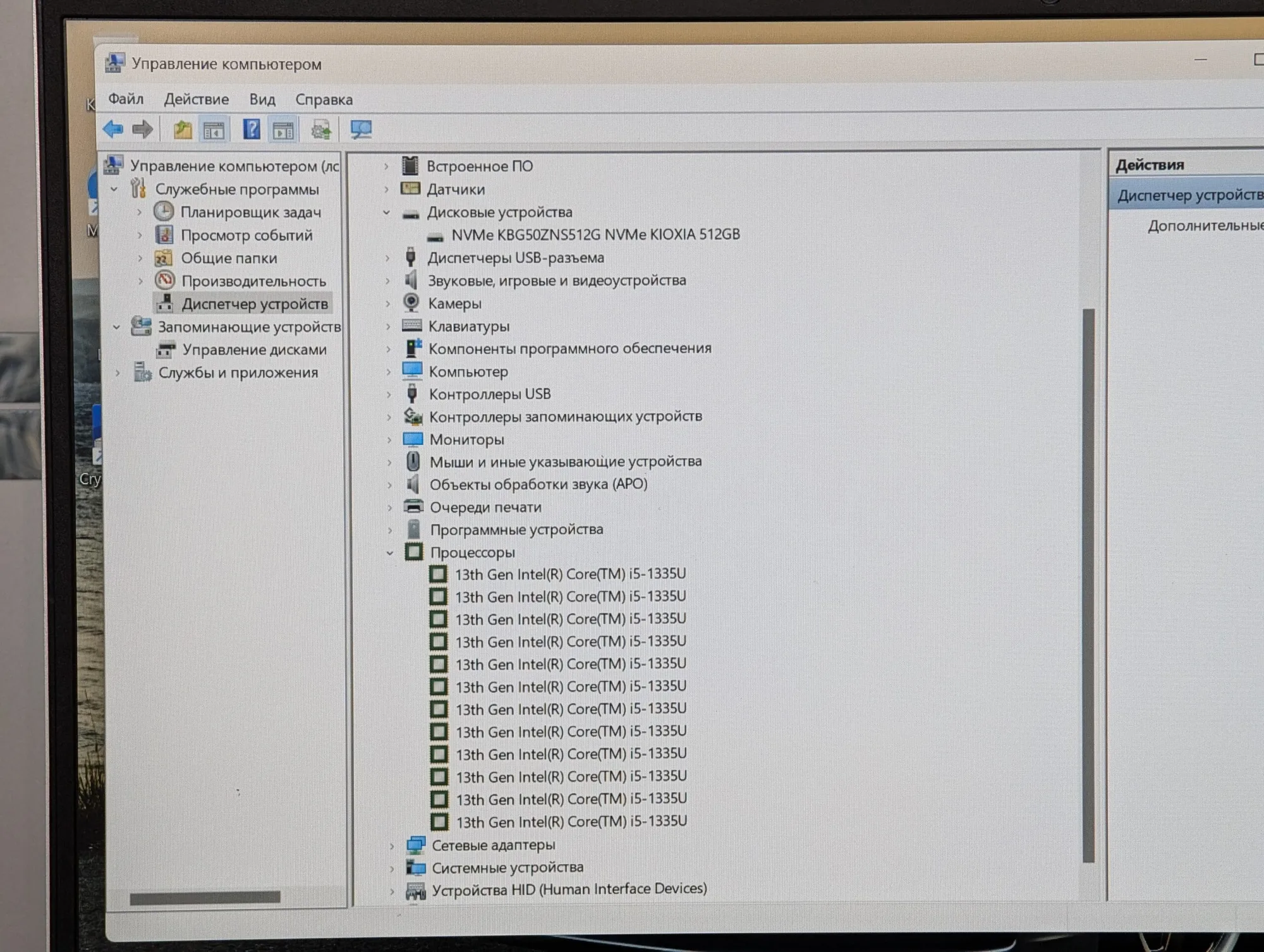
Task: Click the left pane horizontal scrollbar
Action: coord(205,897)
